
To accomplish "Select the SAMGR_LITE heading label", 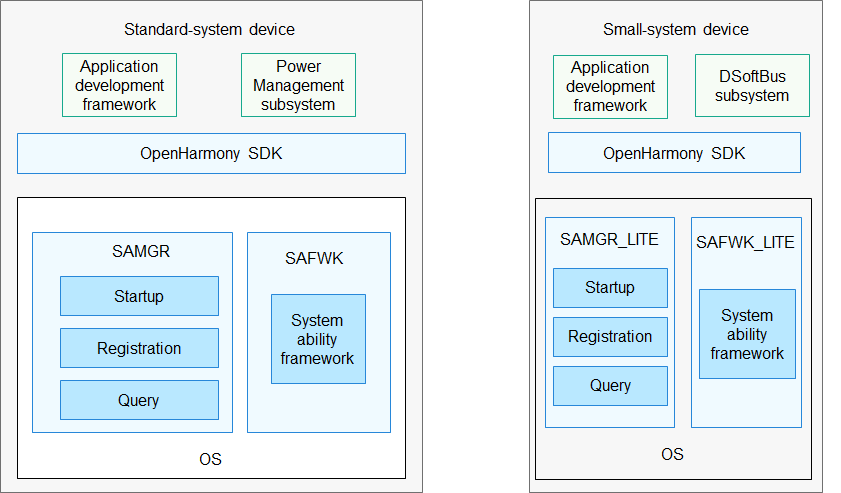I will point(609,239).
